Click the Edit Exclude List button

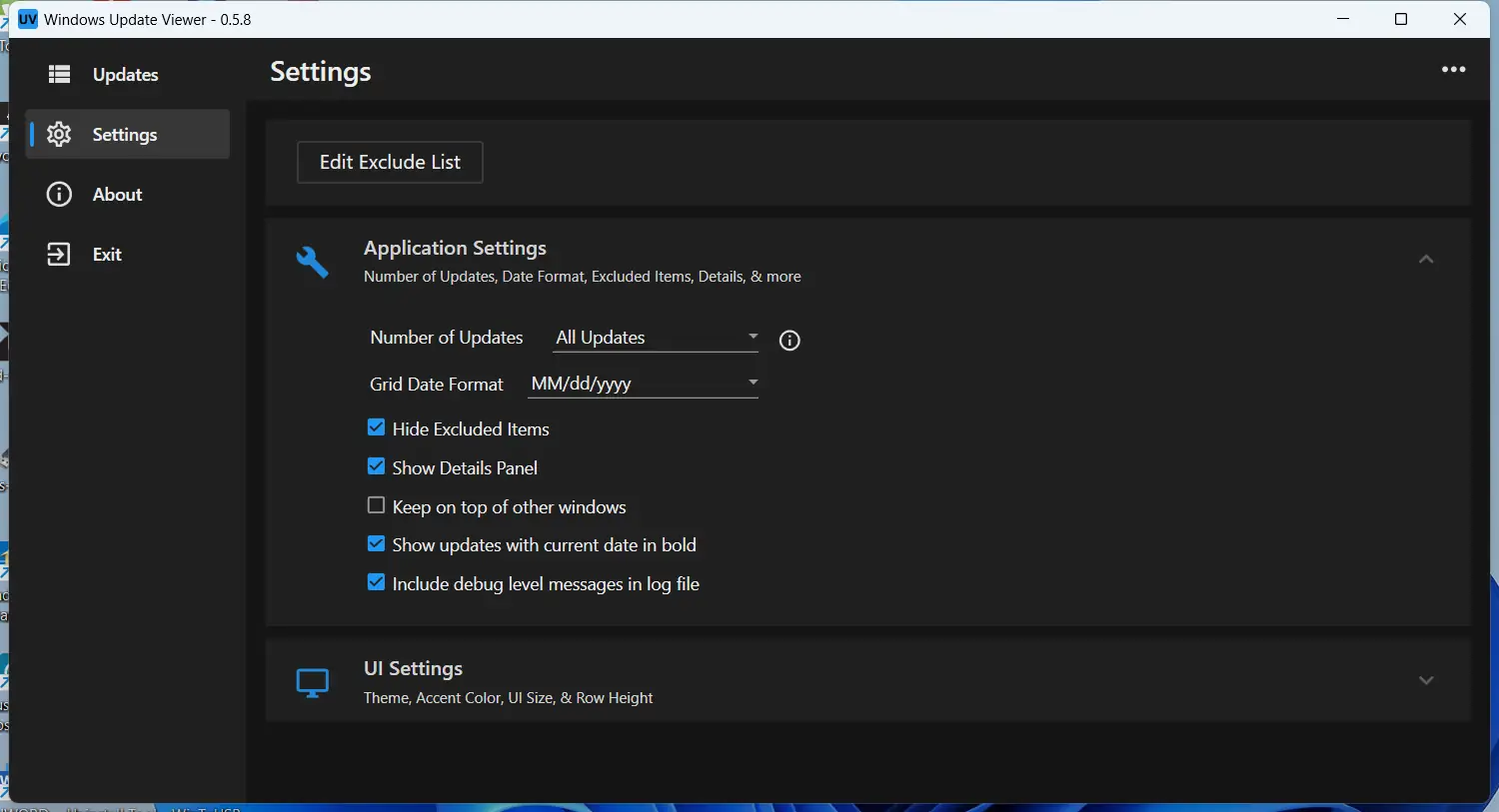[390, 163]
